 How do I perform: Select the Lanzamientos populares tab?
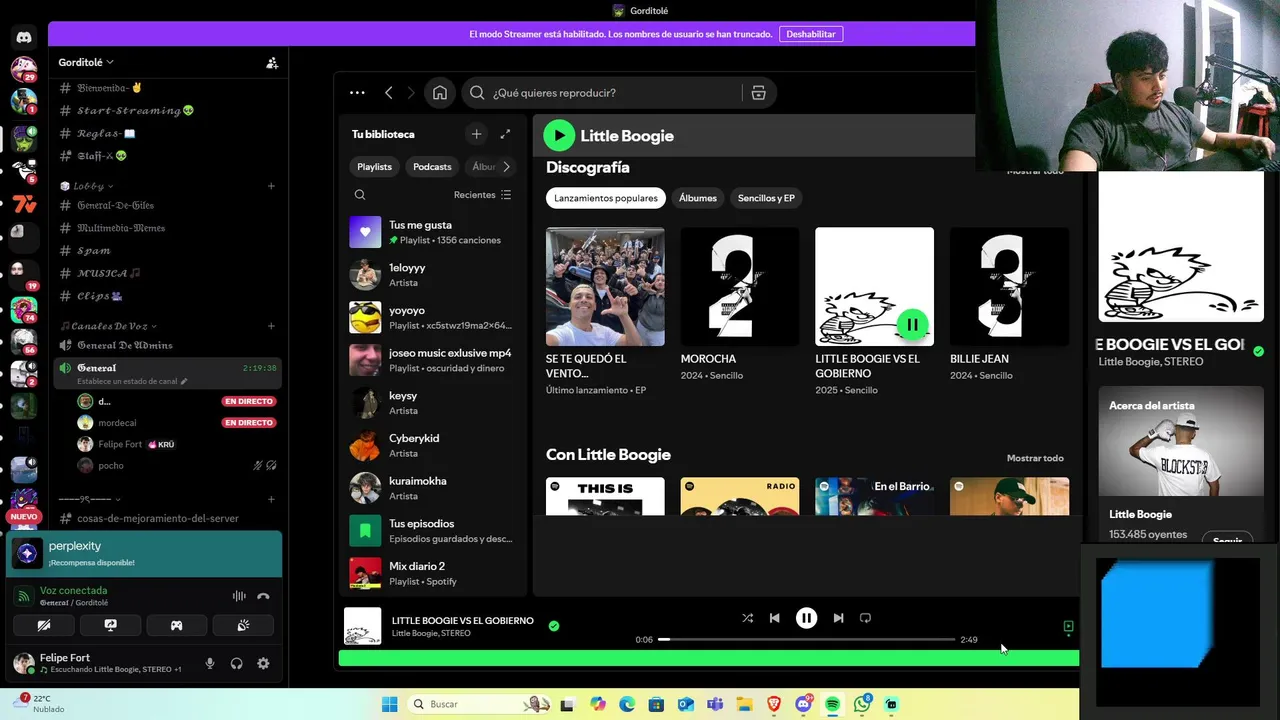point(606,198)
